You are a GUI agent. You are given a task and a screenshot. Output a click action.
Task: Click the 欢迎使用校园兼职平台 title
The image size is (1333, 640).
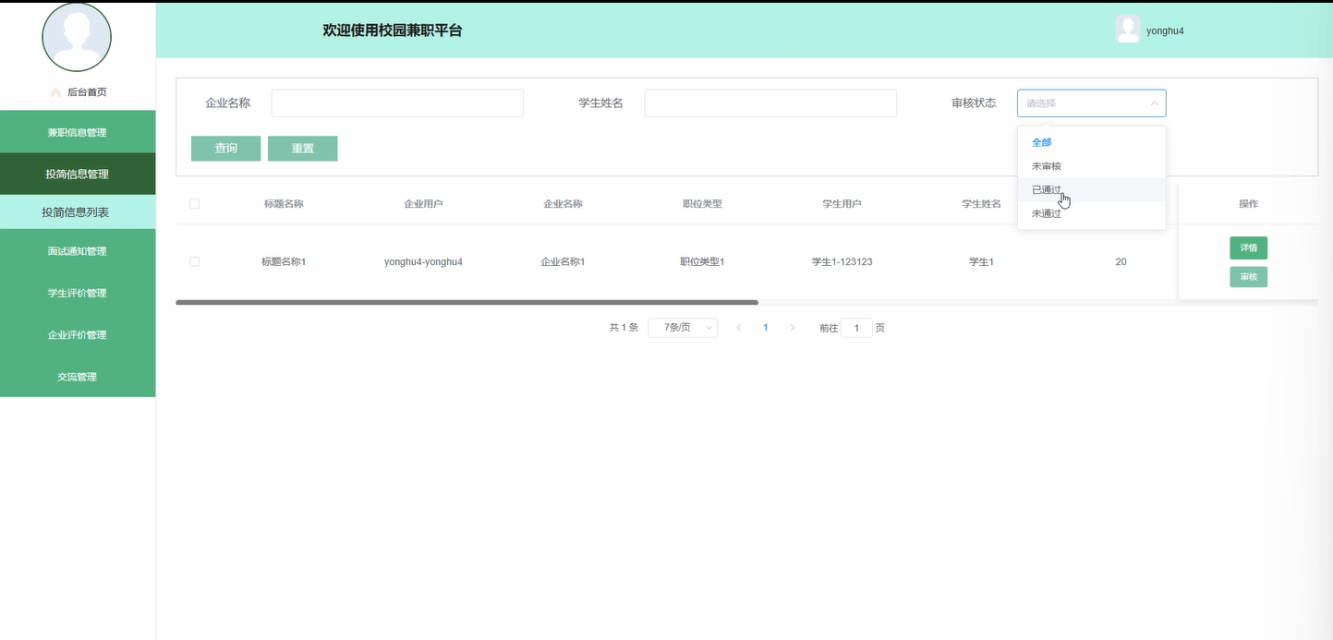click(392, 31)
